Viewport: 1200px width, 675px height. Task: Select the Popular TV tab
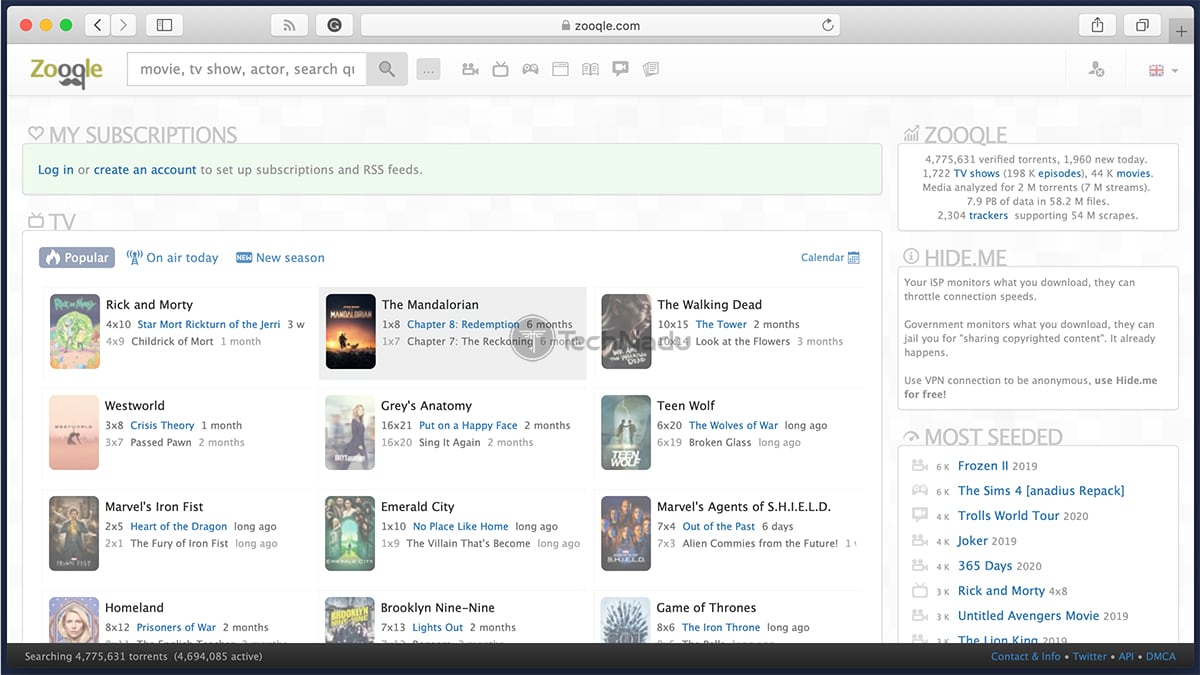[77, 258]
